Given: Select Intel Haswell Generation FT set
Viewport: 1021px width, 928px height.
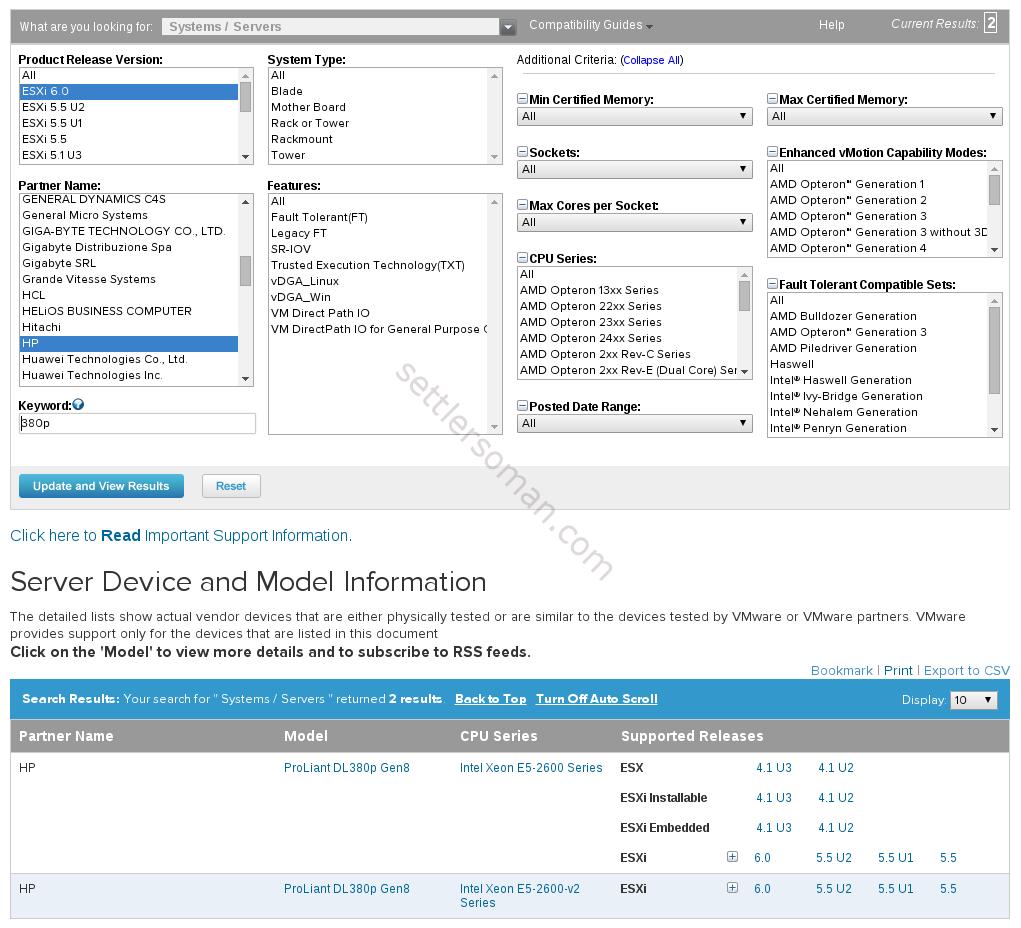Looking at the screenshot, I should coord(878,380).
